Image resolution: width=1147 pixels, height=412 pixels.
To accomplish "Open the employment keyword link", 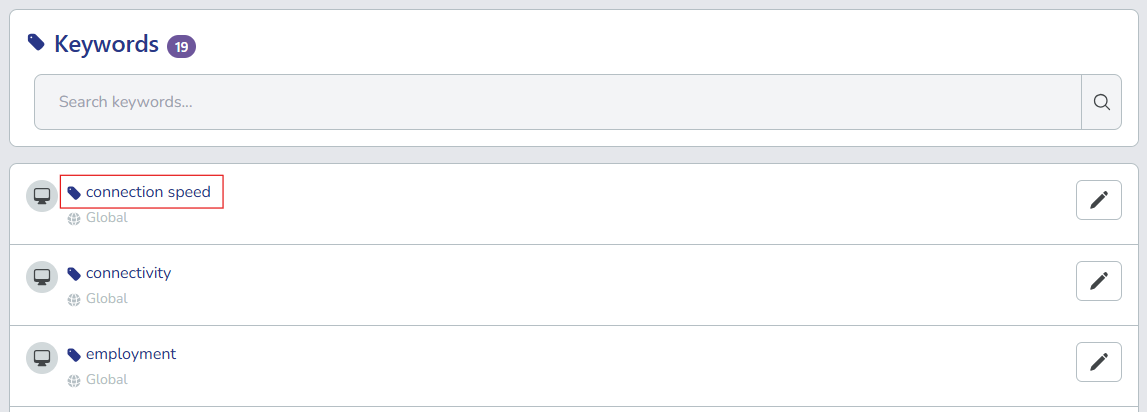I will (x=131, y=354).
